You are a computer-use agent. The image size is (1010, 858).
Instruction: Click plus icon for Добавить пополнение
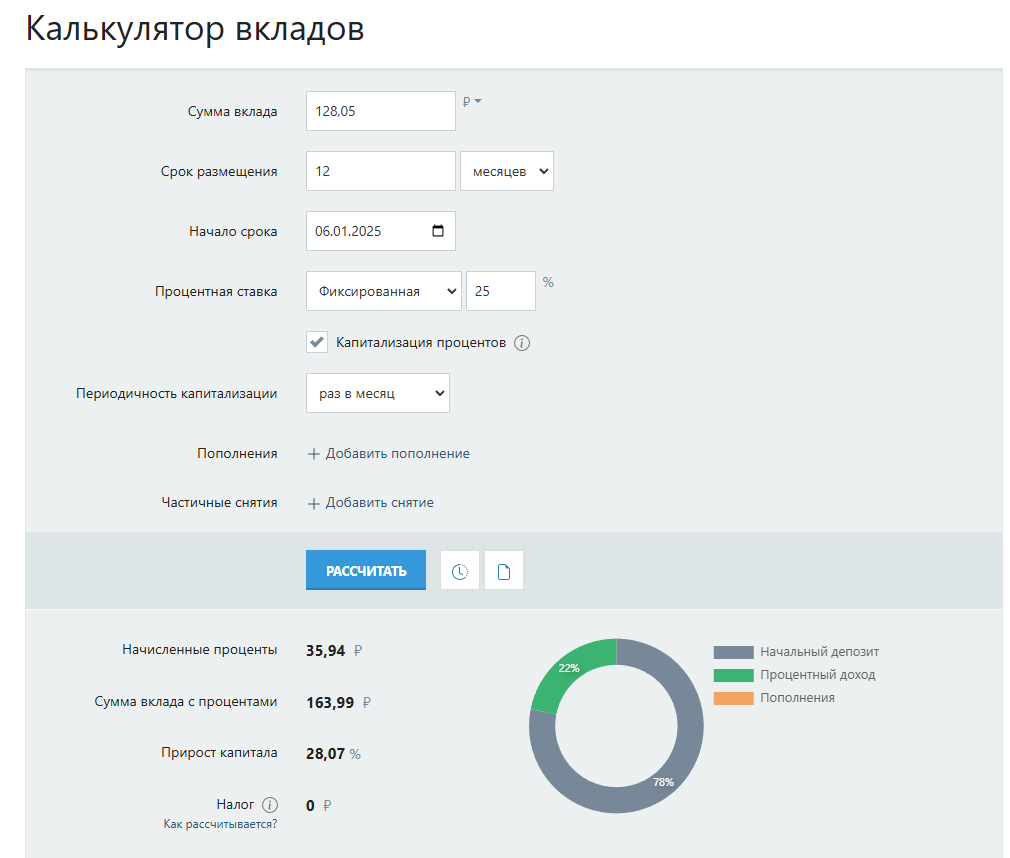[x=314, y=454]
